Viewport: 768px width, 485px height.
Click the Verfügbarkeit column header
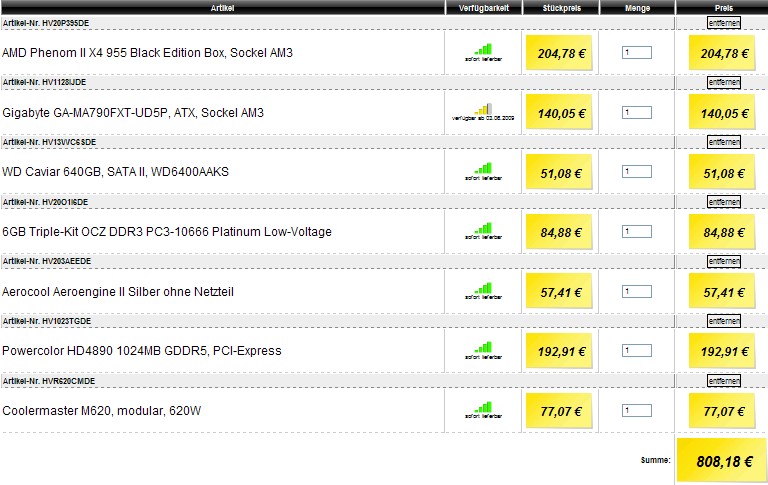pos(483,8)
